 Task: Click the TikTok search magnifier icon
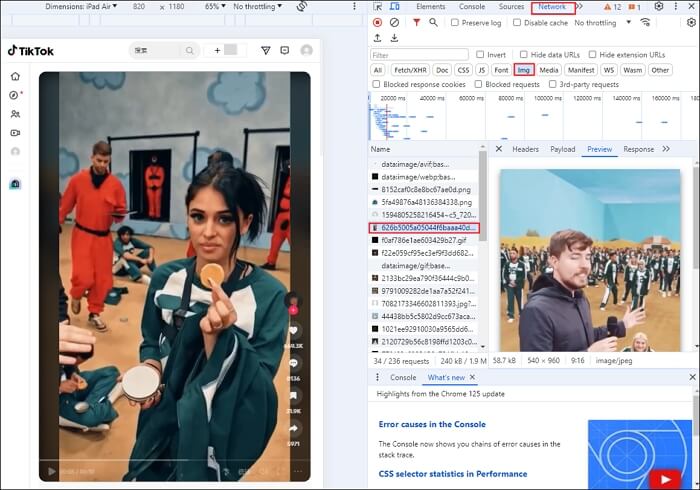point(190,50)
